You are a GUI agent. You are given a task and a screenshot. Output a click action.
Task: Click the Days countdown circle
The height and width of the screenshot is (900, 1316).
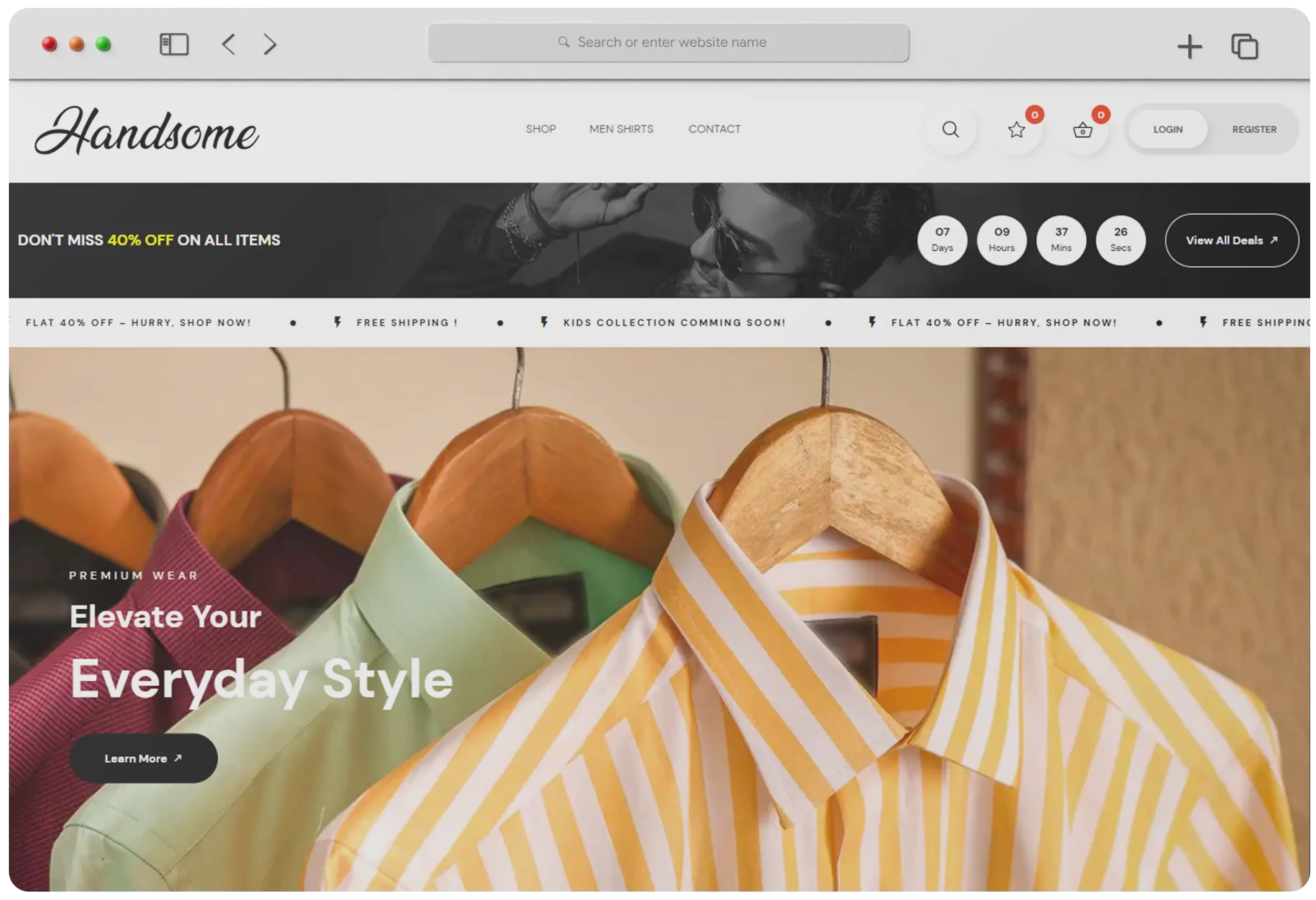click(x=942, y=240)
